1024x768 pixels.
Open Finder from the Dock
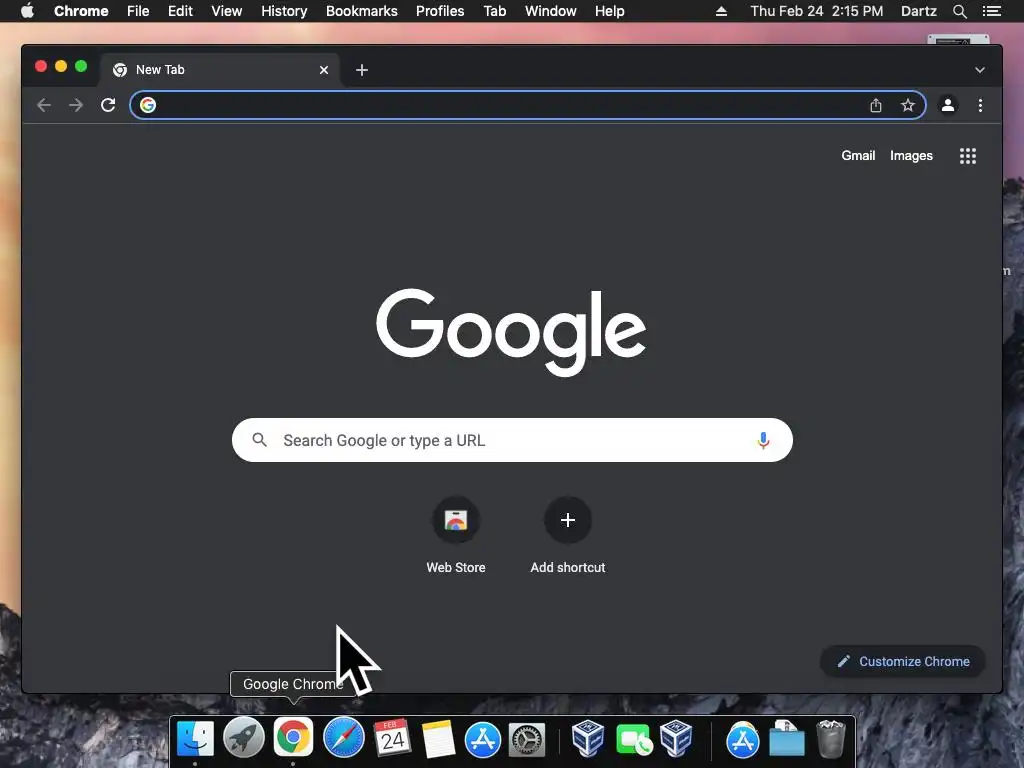tap(195, 739)
